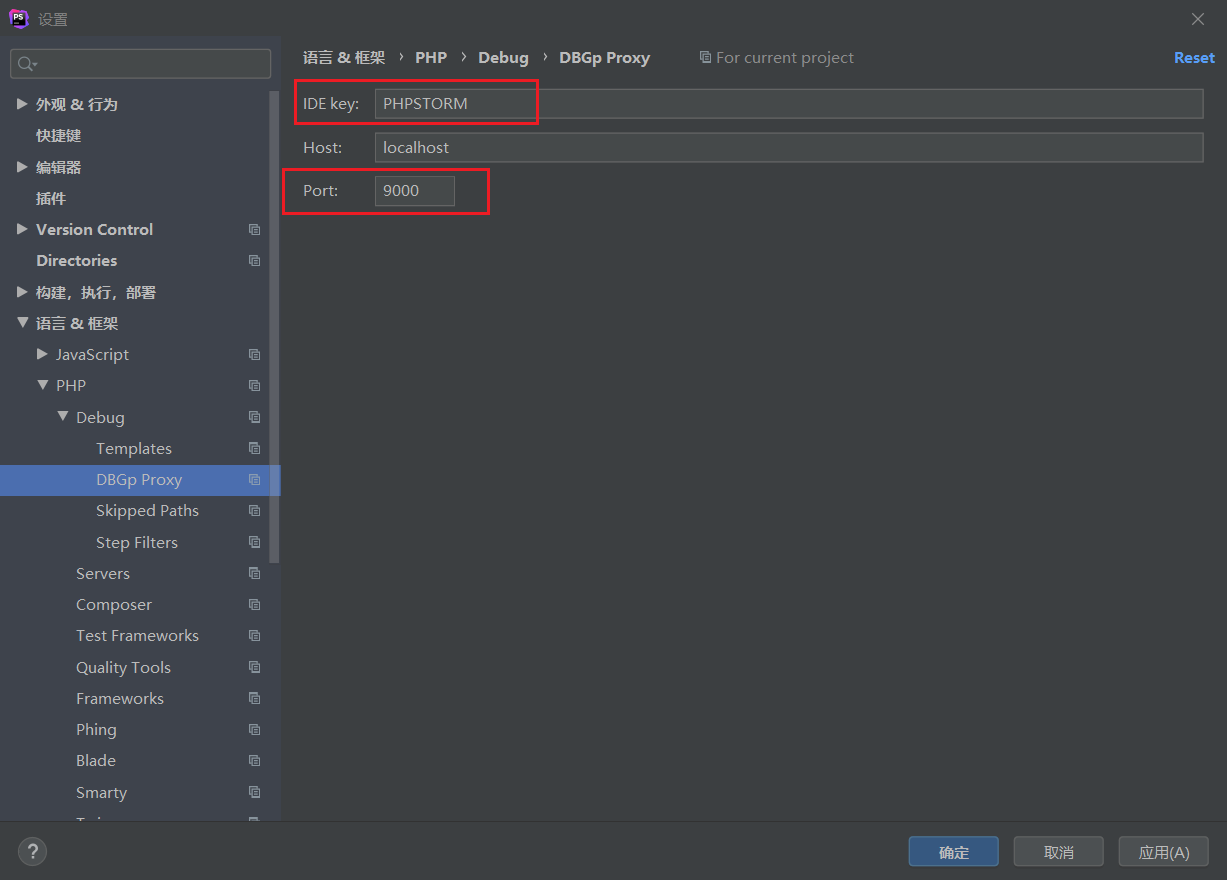Click the project-scope icon beside Quality Tools
The image size is (1227, 880).
pos(254,667)
